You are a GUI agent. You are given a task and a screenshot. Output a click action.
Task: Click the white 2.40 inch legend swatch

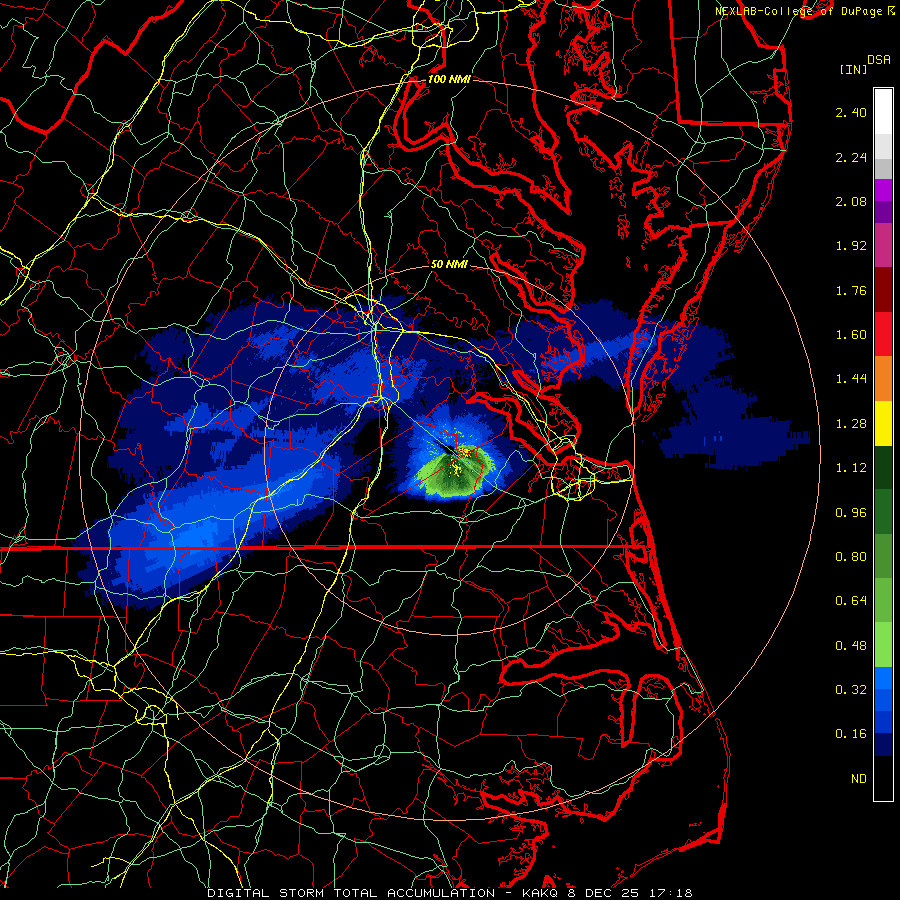click(x=883, y=111)
